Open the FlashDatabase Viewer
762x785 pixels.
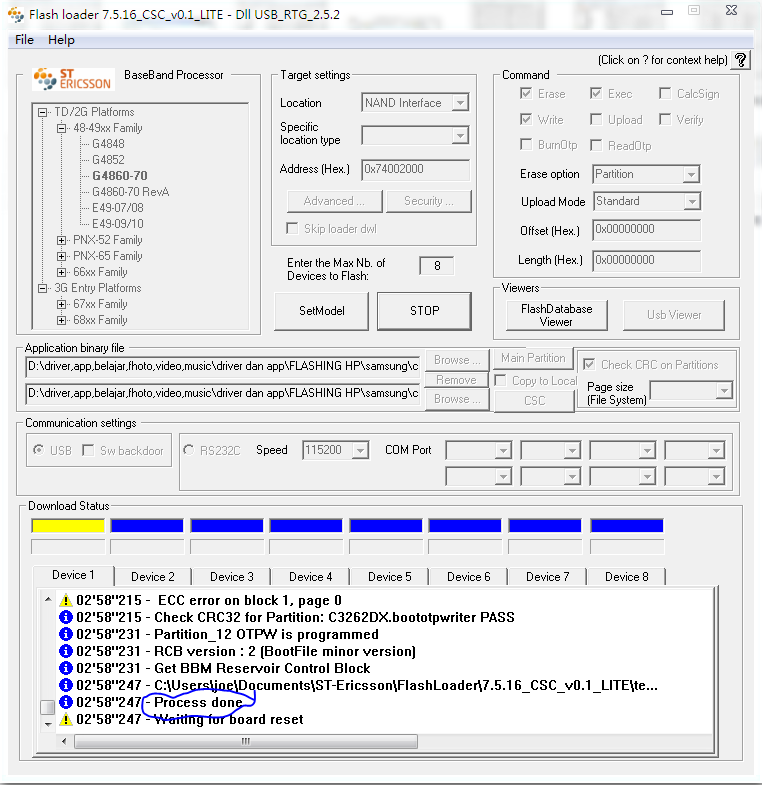[557, 315]
